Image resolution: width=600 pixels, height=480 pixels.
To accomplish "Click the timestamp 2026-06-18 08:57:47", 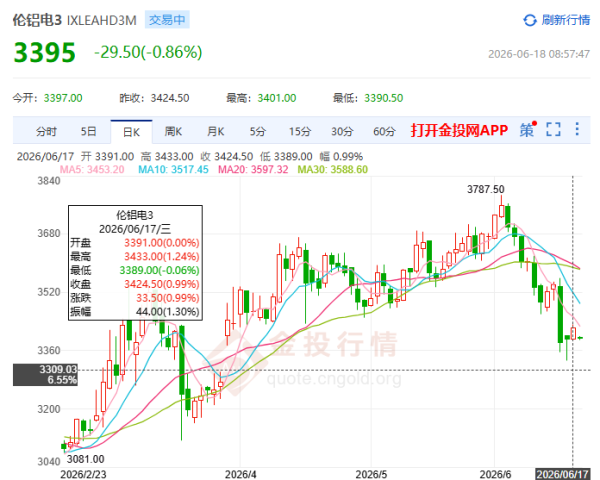I will (x=539, y=54).
